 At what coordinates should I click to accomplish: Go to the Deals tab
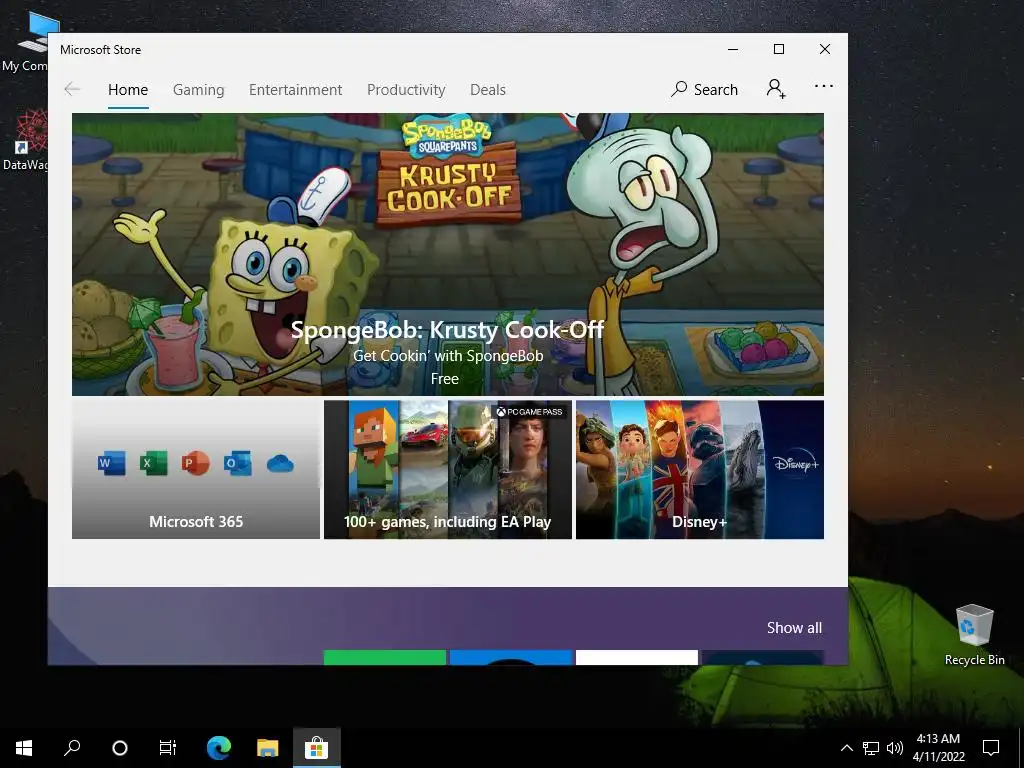tap(488, 89)
